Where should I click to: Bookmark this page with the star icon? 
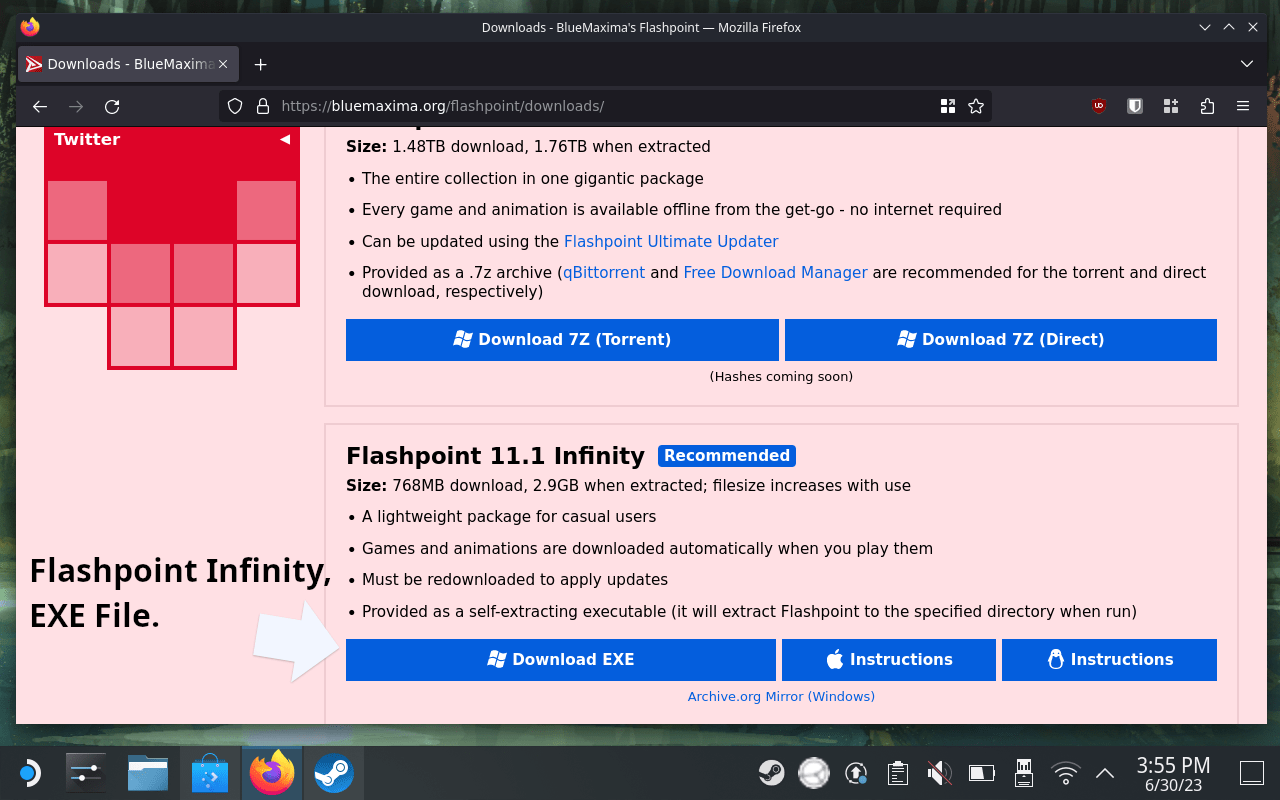point(975,105)
